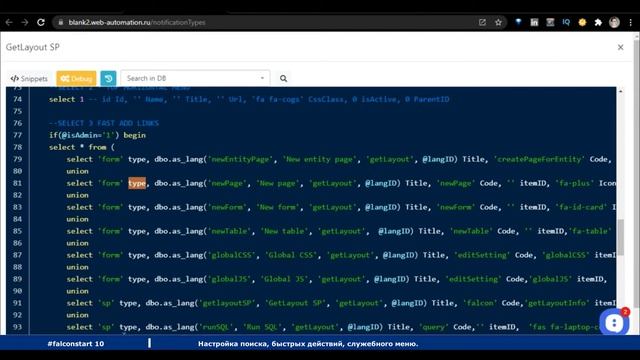Click the orange Debug button
The height and width of the screenshot is (360, 640).
(76, 78)
